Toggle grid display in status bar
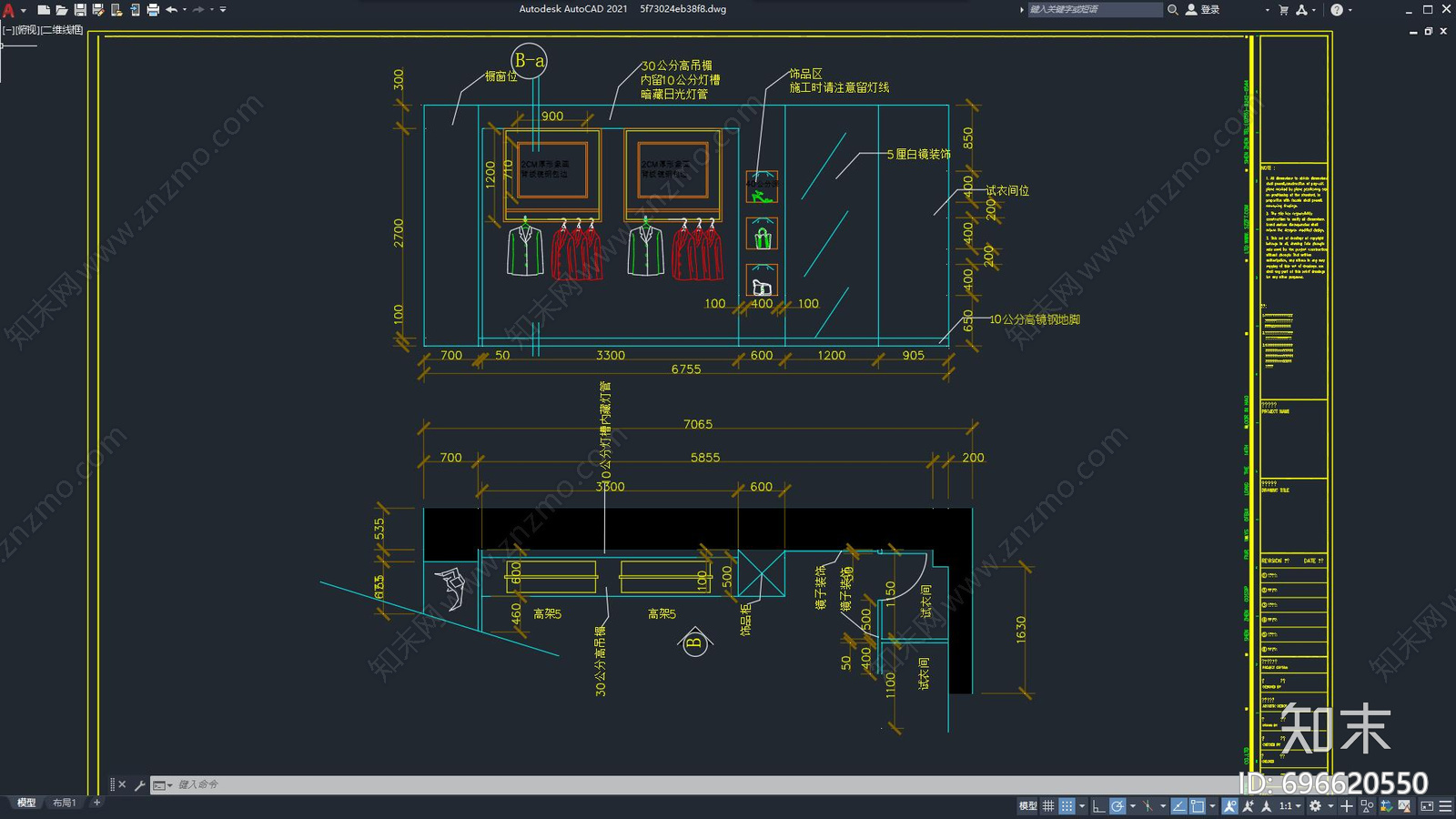 1048,806
